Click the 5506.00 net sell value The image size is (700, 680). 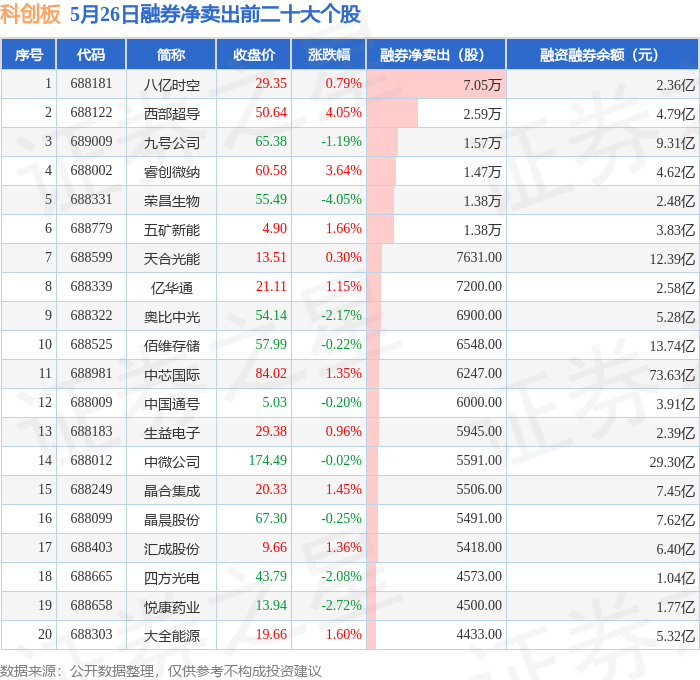coord(479,490)
